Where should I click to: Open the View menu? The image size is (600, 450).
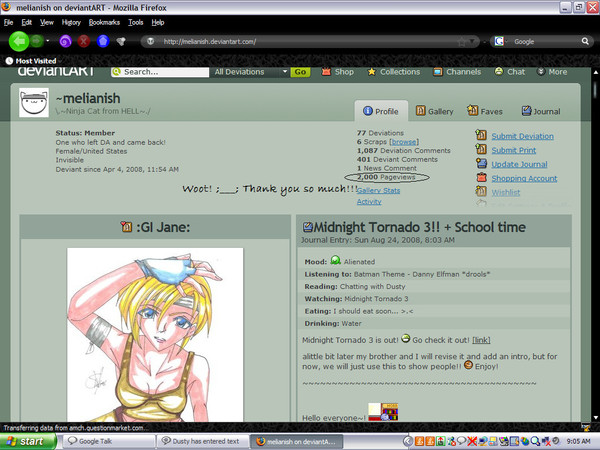47,23
